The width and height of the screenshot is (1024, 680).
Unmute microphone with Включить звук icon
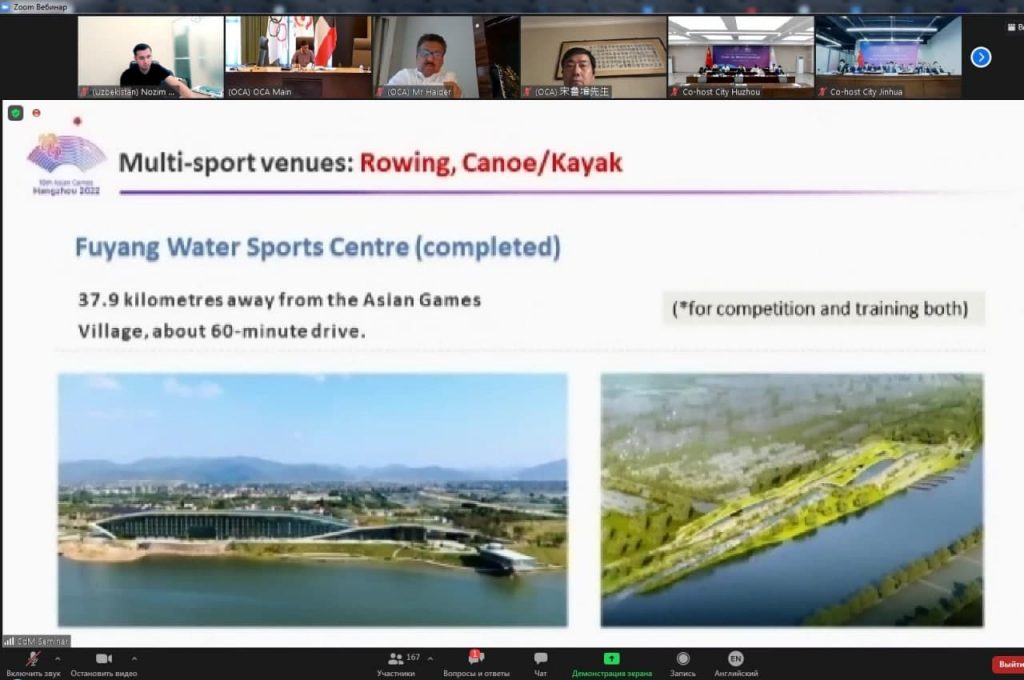(33, 659)
